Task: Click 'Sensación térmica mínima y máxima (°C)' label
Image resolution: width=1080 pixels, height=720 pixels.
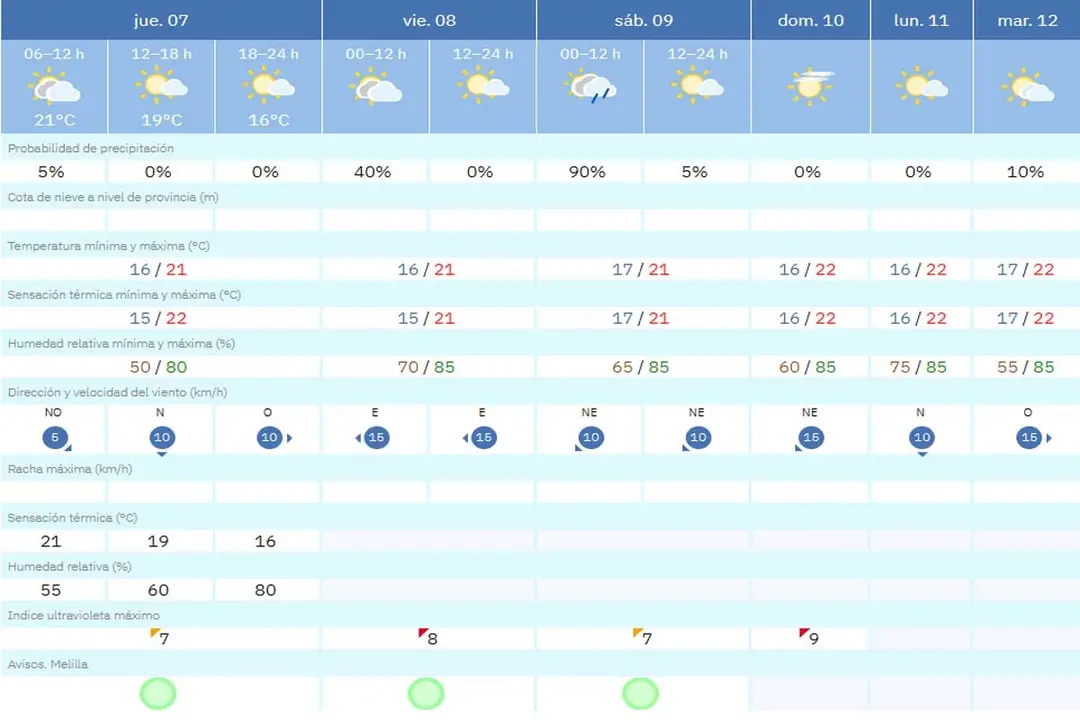Action: pos(124,295)
